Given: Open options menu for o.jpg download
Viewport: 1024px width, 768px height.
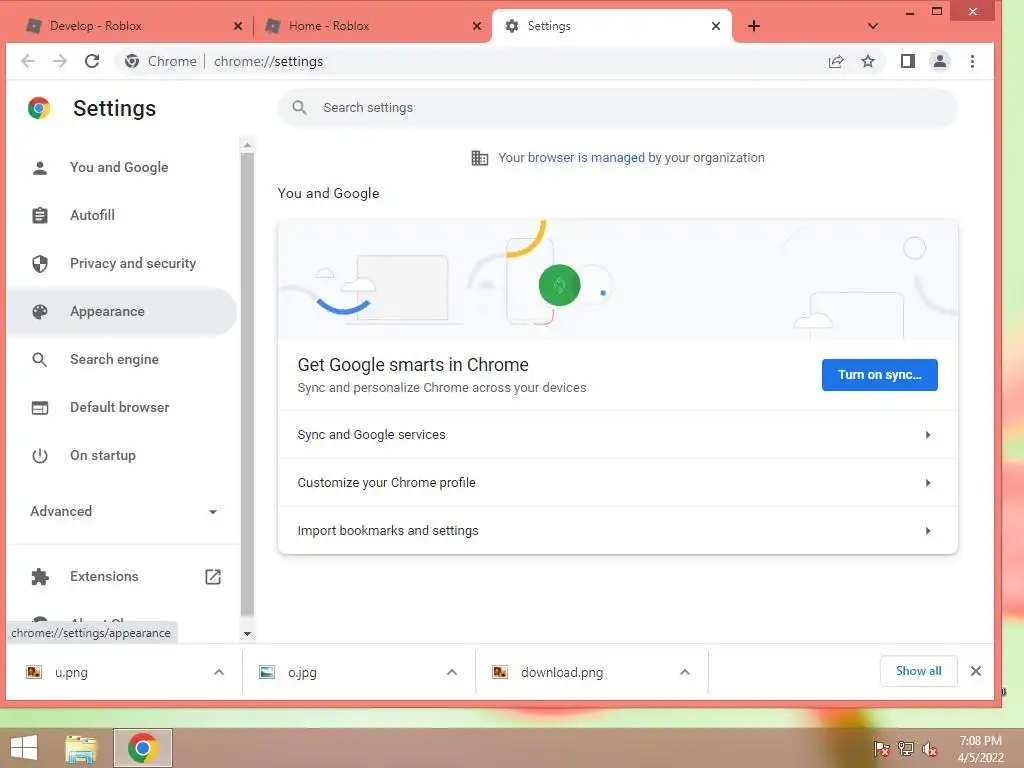Looking at the screenshot, I should pos(451,672).
